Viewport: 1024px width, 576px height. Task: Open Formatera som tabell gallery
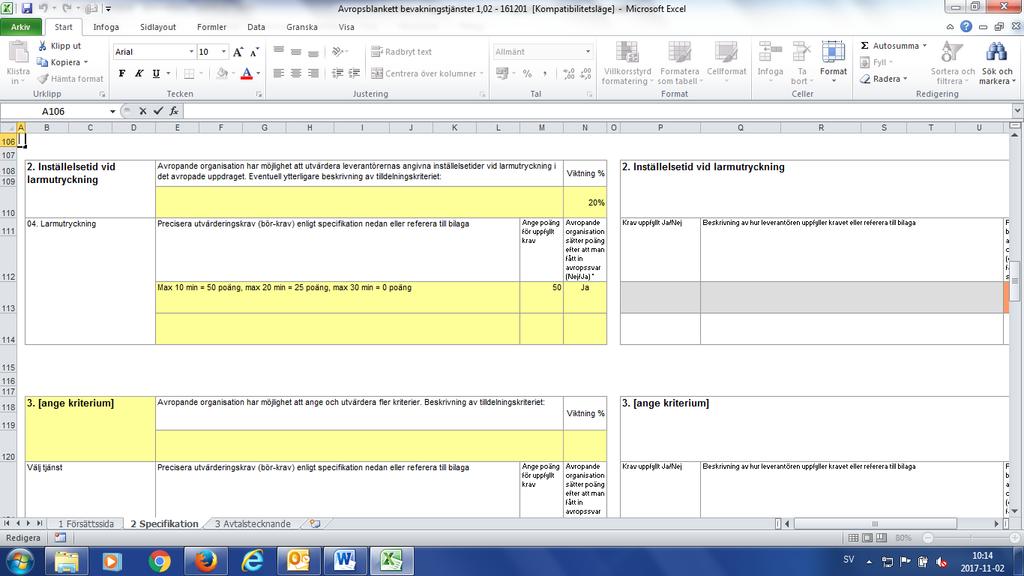tap(679, 63)
